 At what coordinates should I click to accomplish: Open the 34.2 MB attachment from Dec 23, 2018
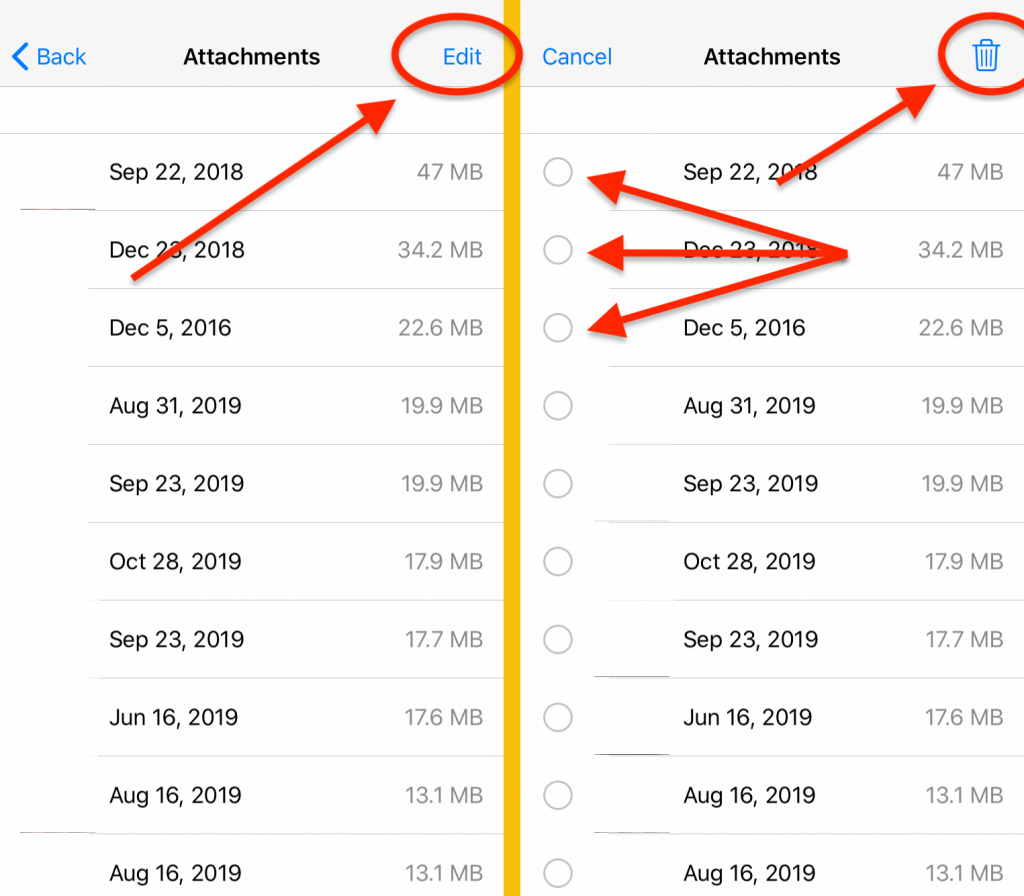point(250,250)
